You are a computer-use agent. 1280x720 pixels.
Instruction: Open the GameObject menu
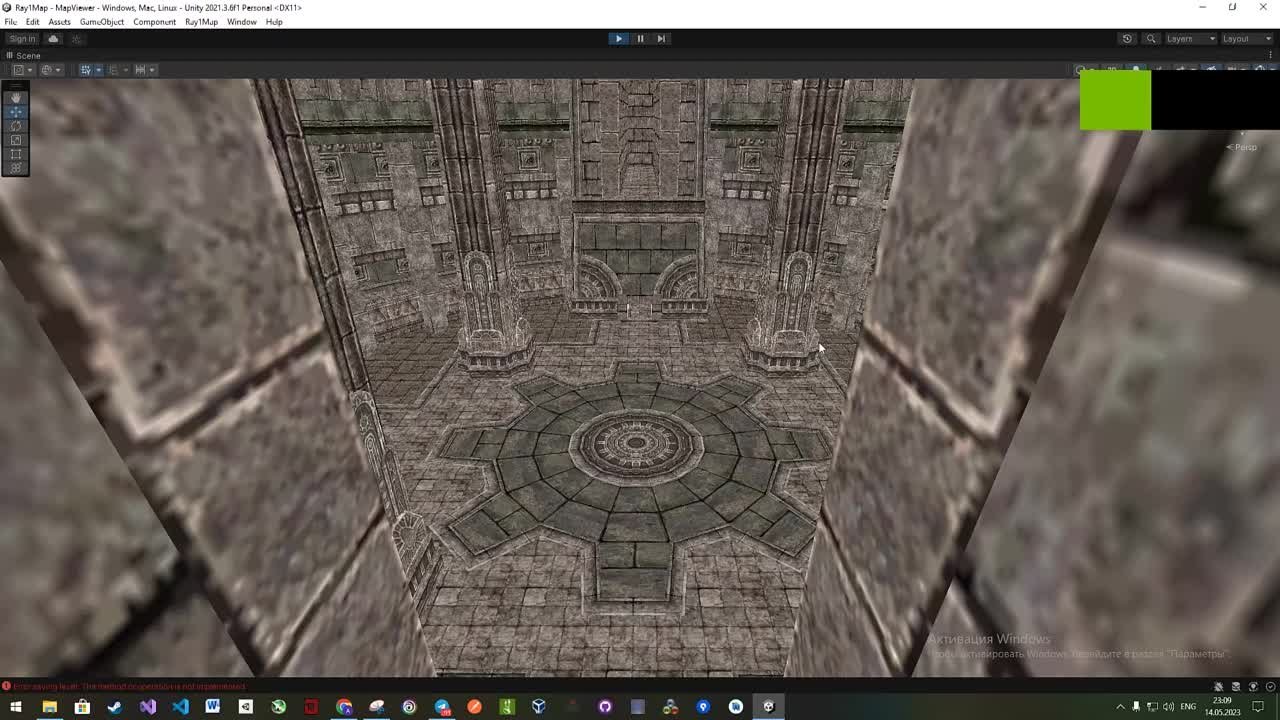pos(102,22)
